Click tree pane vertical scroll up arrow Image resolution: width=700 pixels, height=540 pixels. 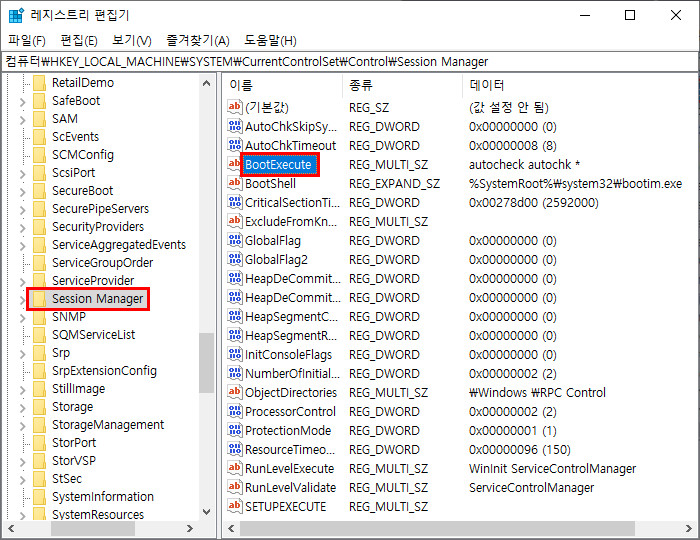(206, 83)
